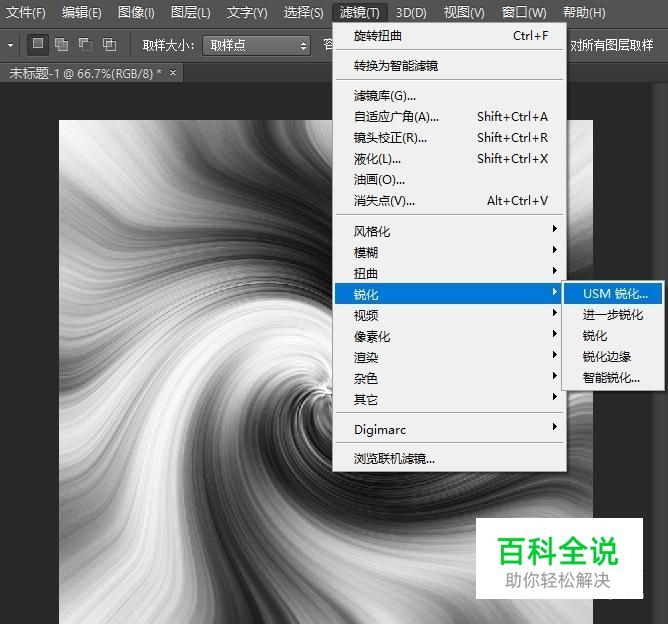Expand the 锐化 submenu
Screen dimensions: 668x624
click(449, 294)
